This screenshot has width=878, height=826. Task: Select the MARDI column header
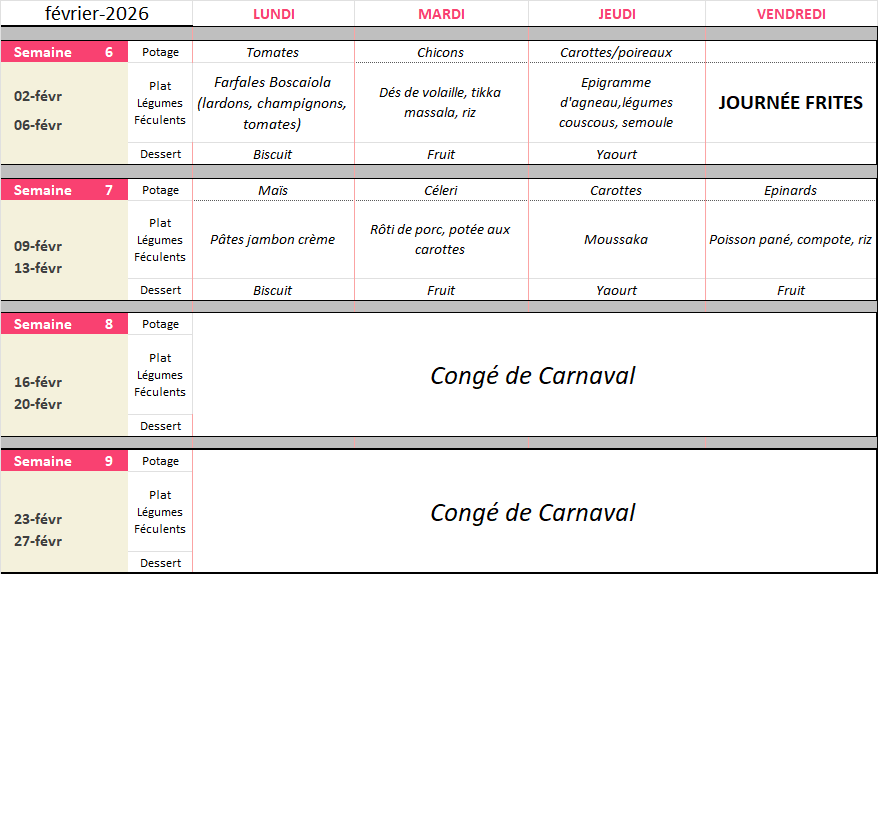(x=441, y=14)
